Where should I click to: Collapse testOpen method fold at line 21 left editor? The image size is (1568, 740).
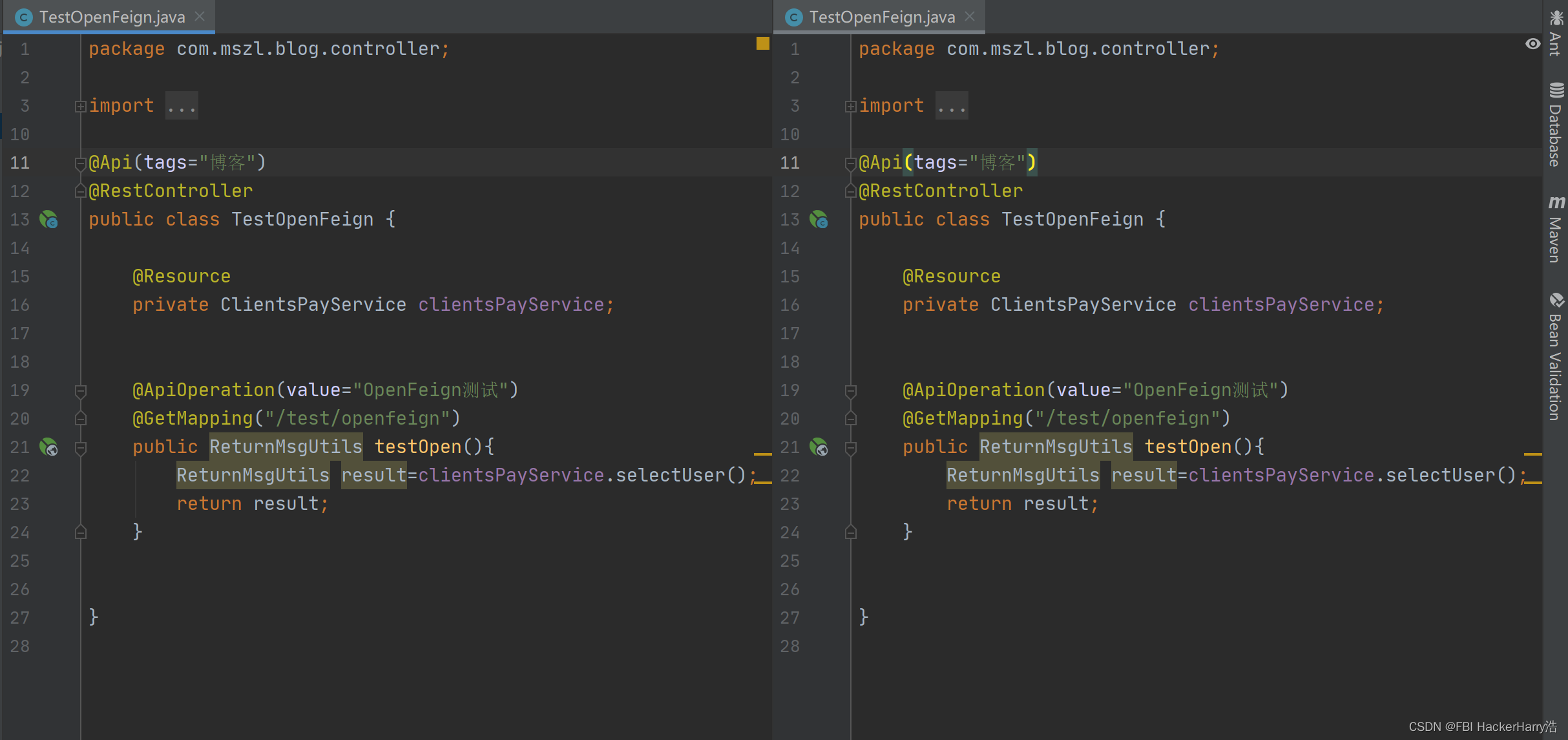[81, 448]
